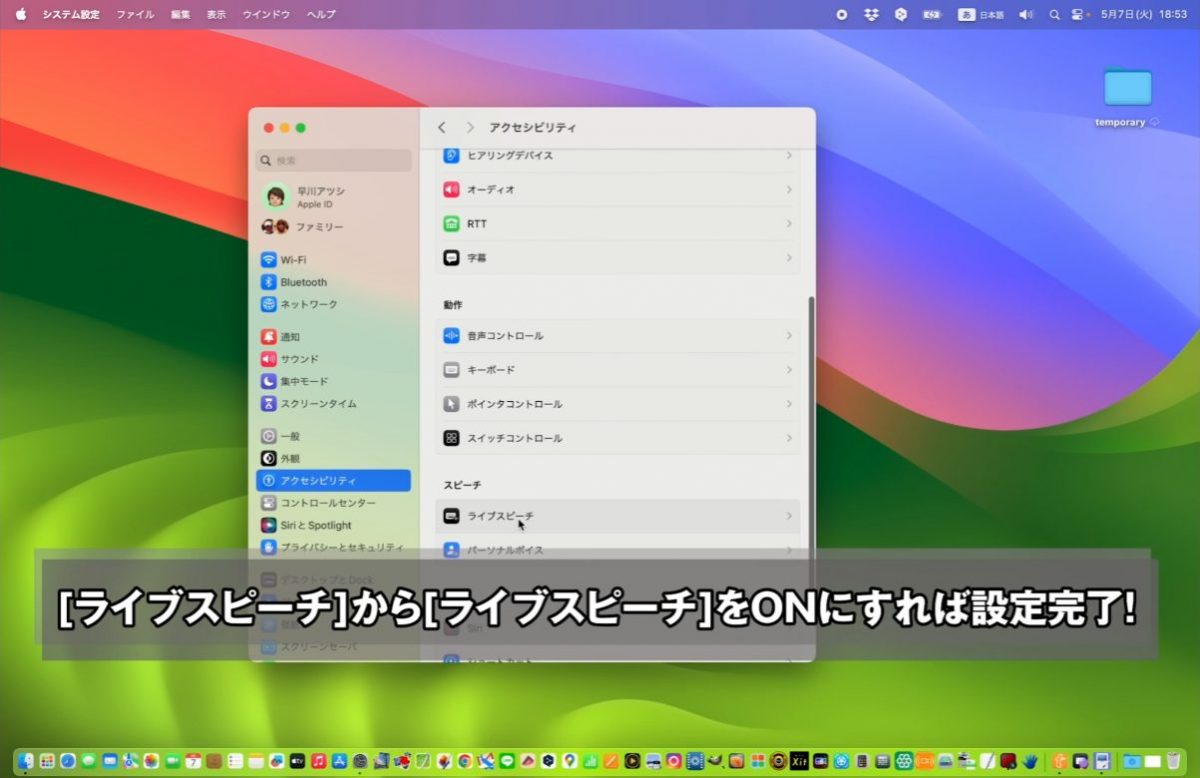The height and width of the screenshot is (778, 1200).
Task: Open 集中モード in the sidebar
Action: pos(333,381)
